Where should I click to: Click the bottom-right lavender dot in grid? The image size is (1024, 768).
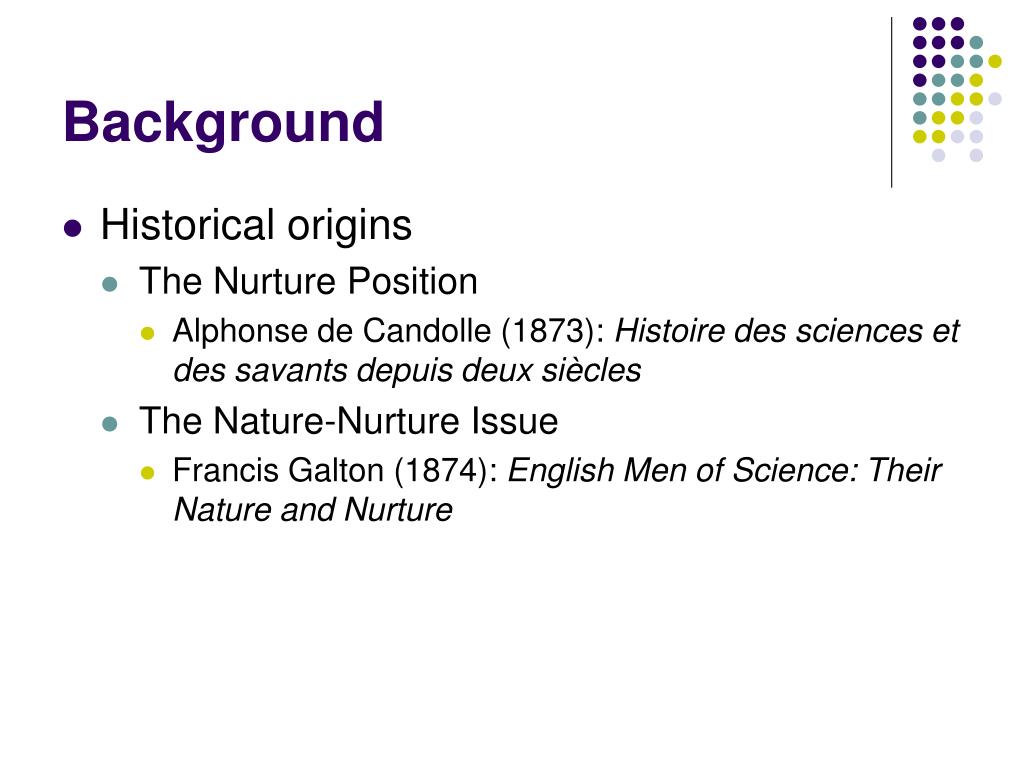(x=976, y=155)
